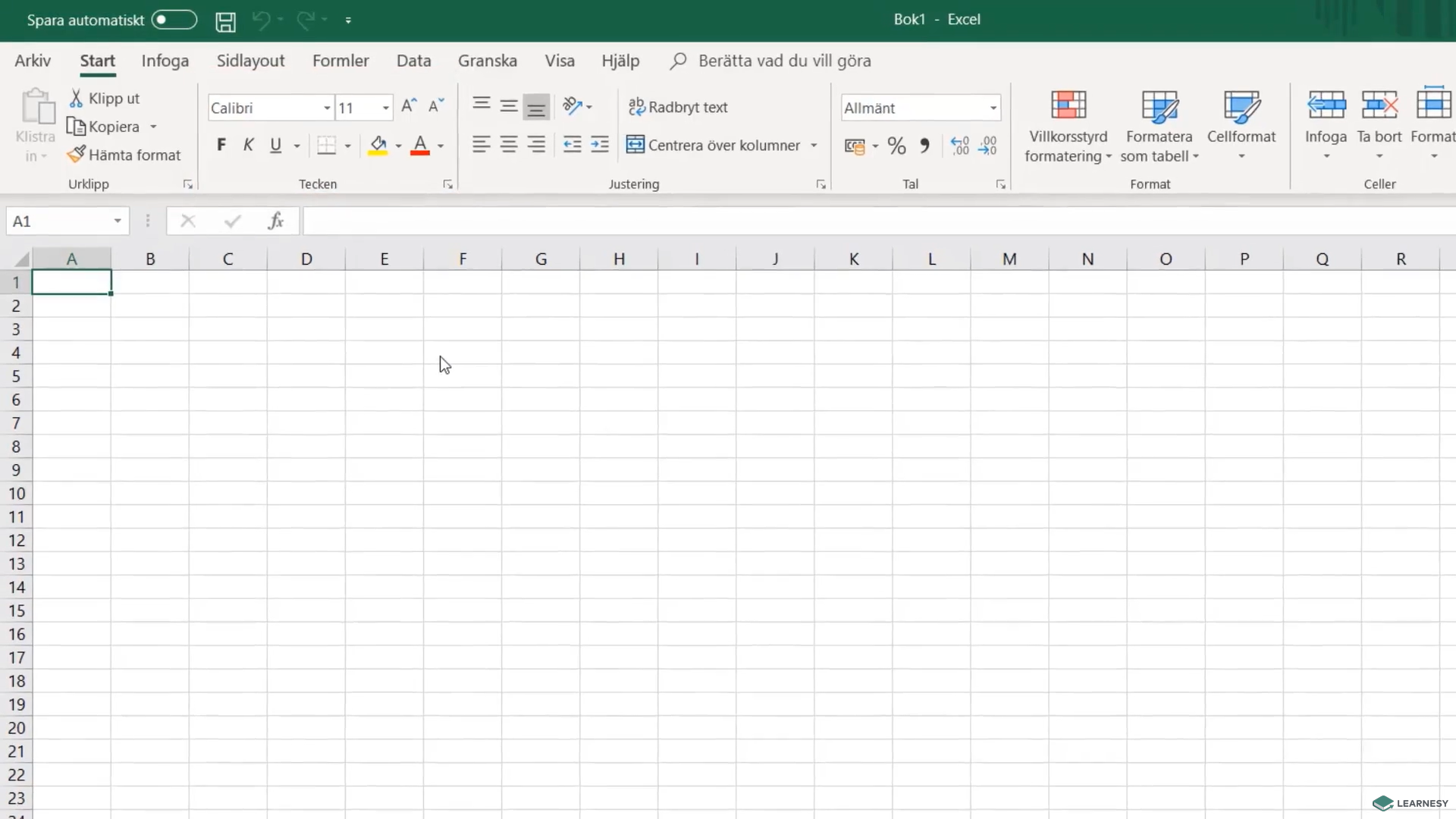Click the increase indent icon

[x=600, y=145]
